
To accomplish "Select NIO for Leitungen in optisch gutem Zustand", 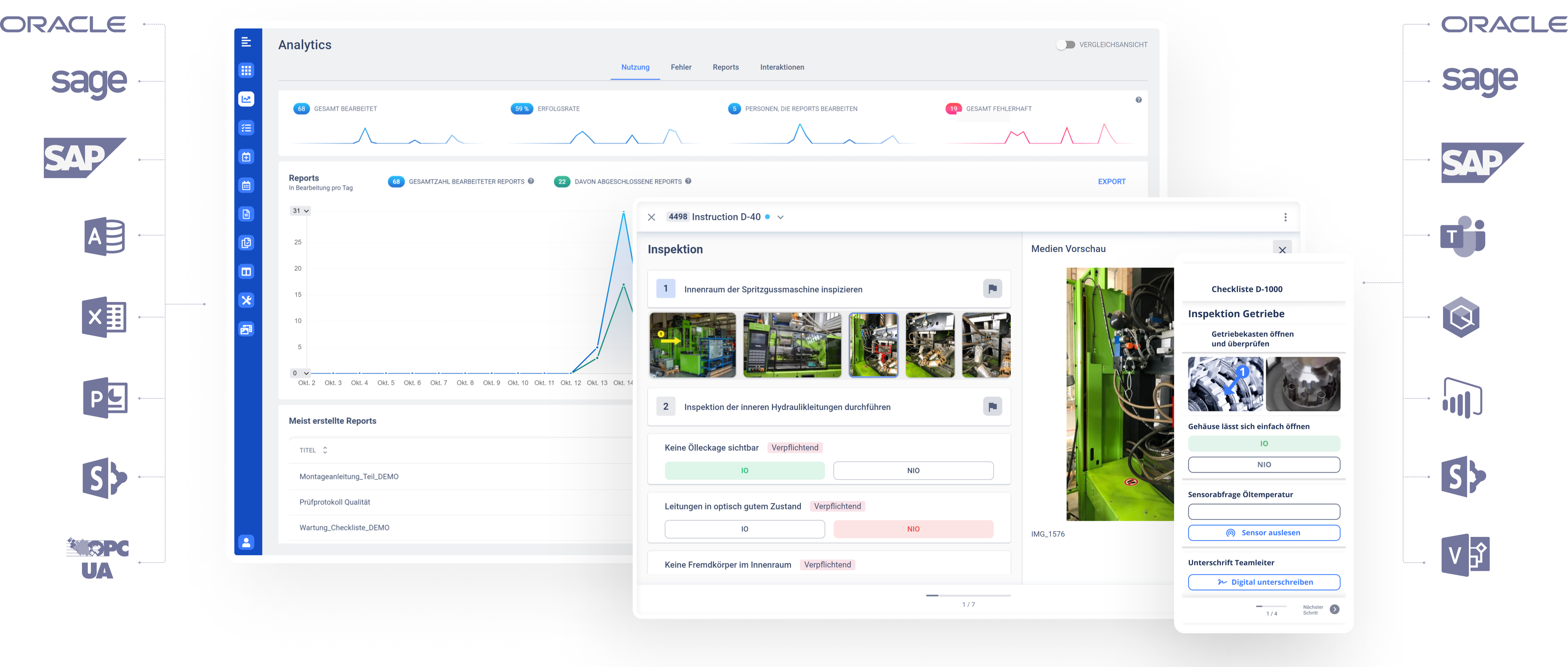I will pos(913,529).
